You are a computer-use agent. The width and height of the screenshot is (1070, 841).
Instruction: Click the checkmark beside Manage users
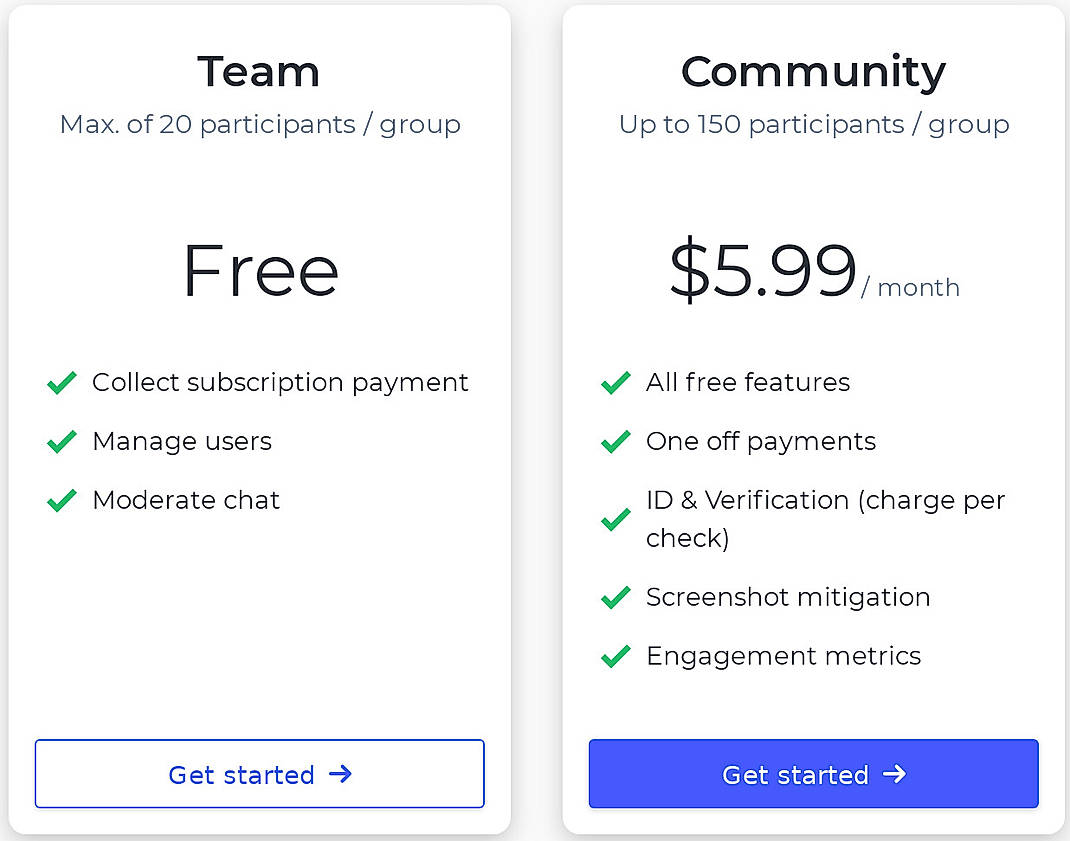pyautogui.click(x=61, y=442)
